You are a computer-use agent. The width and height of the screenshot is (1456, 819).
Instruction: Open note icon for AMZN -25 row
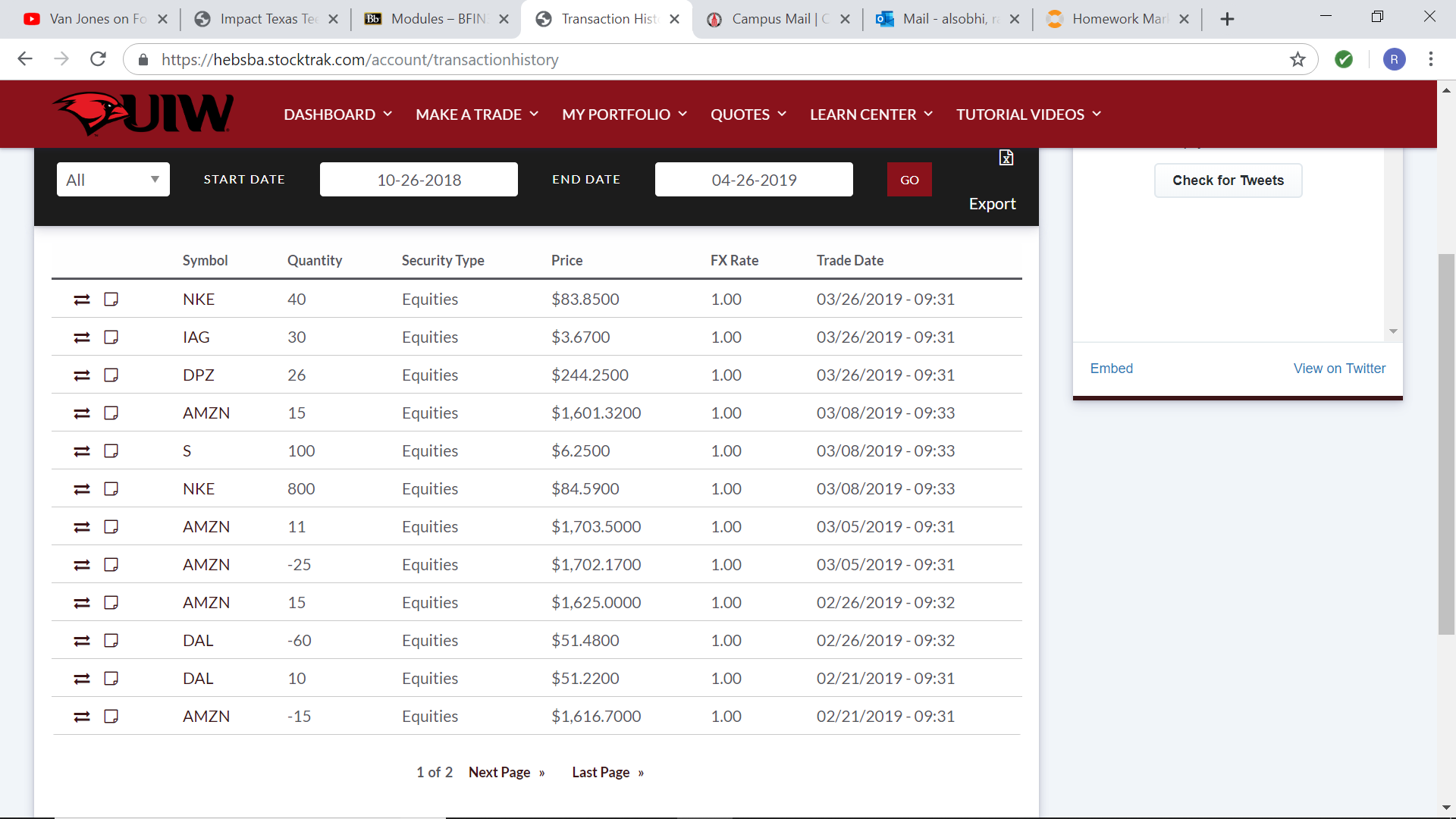tap(111, 565)
